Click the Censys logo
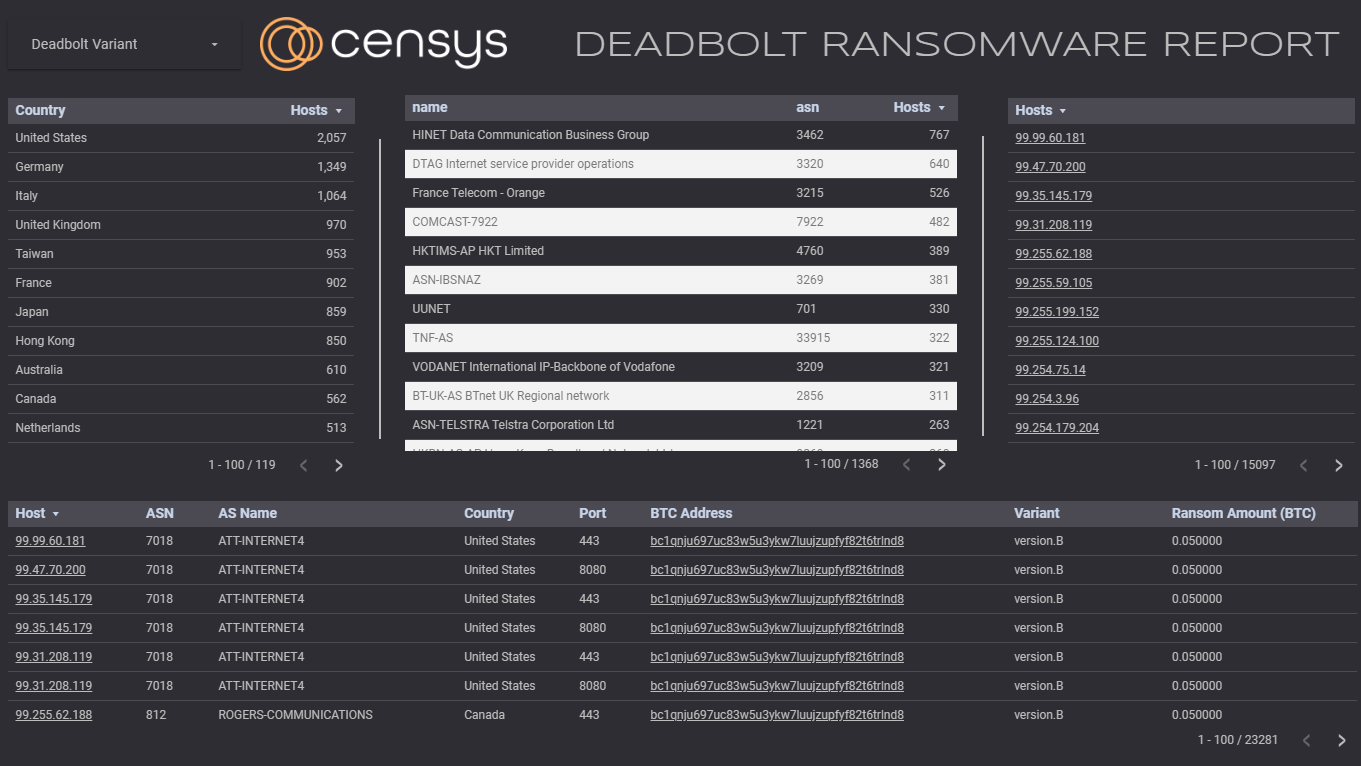Screen dimensions: 1361x766 pyautogui.click(x=383, y=44)
